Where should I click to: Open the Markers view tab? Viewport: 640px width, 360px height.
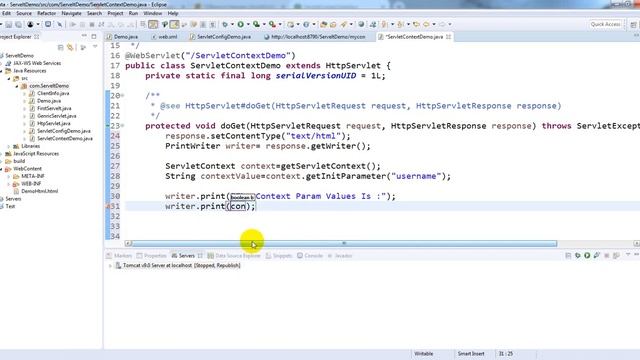point(119,256)
